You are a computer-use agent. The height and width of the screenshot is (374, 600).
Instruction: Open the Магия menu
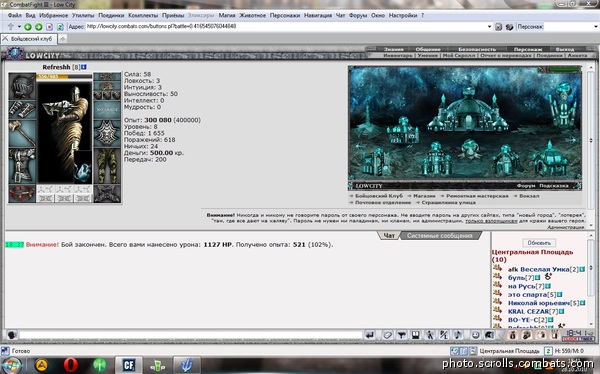[x=227, y=15]
